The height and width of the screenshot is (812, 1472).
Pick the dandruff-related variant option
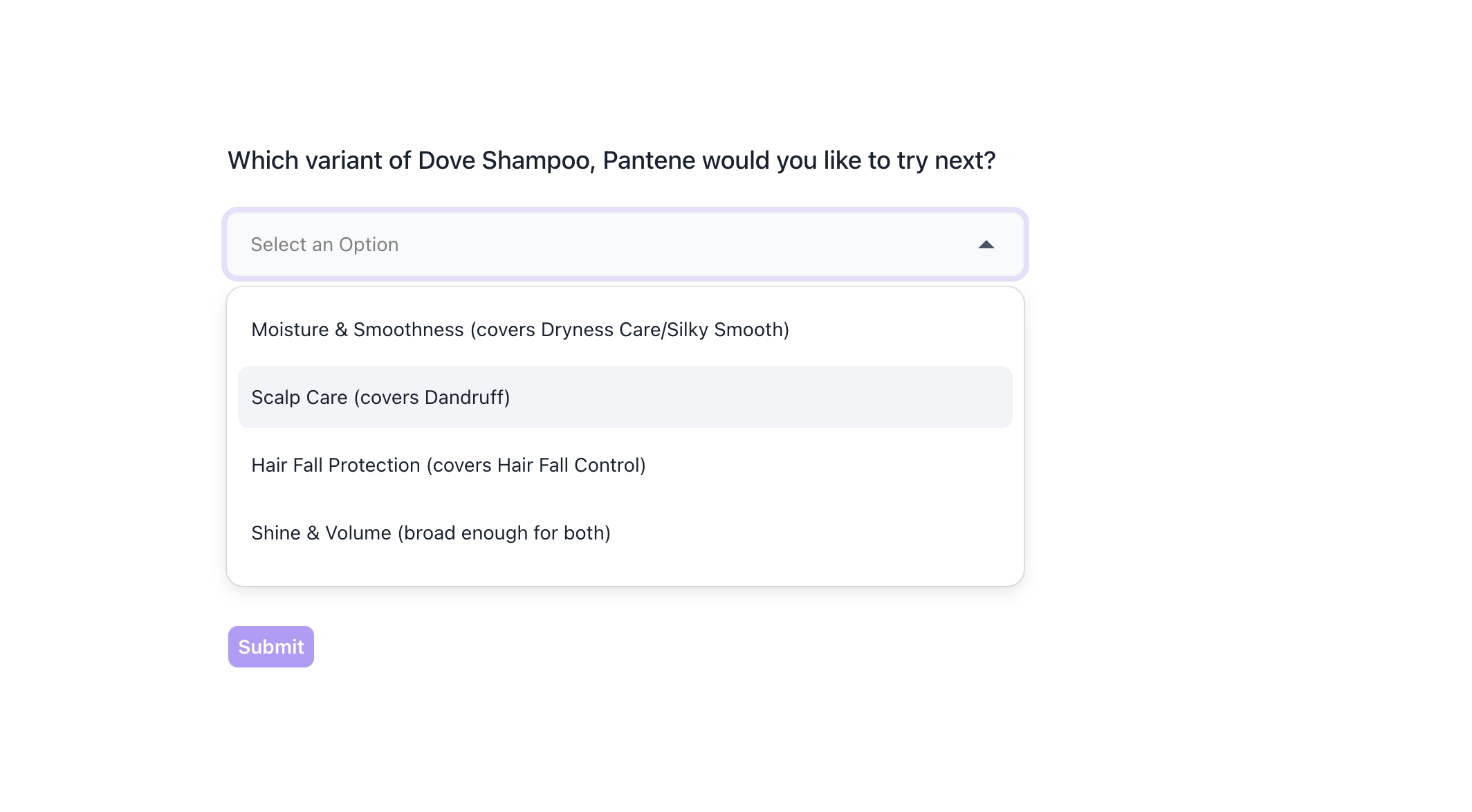coord(380,398)
